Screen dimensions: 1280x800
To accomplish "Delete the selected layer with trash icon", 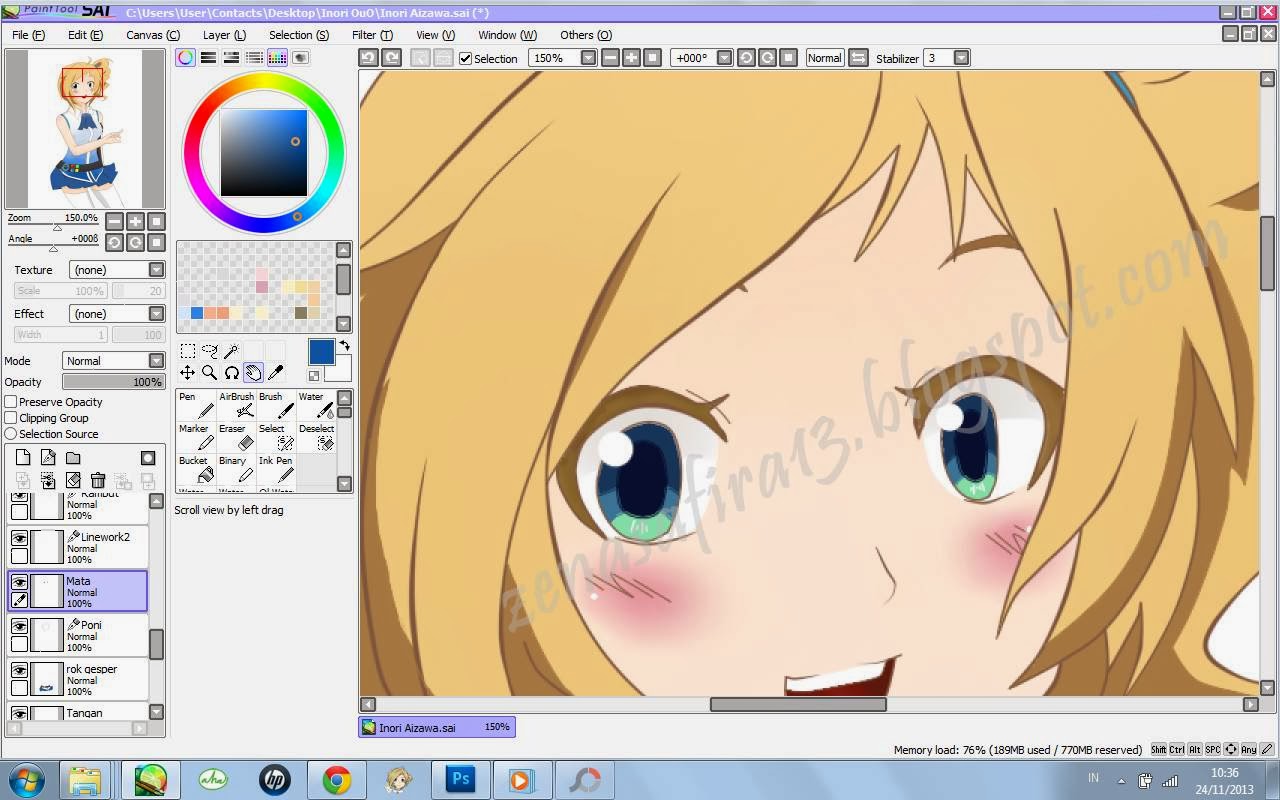I will pyautogui.click(x=98, y=481).
